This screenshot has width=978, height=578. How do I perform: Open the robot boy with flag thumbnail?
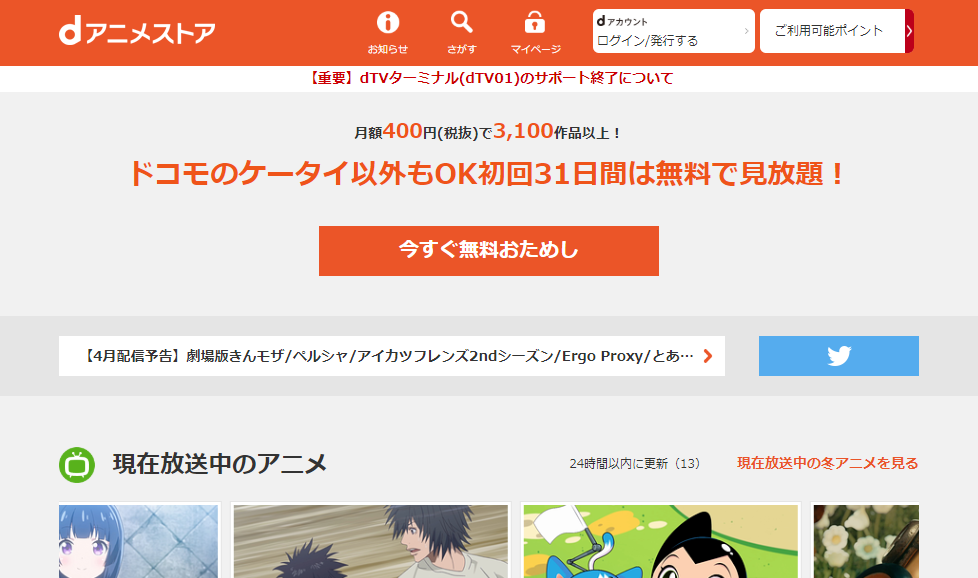click(x=661, y=541)
